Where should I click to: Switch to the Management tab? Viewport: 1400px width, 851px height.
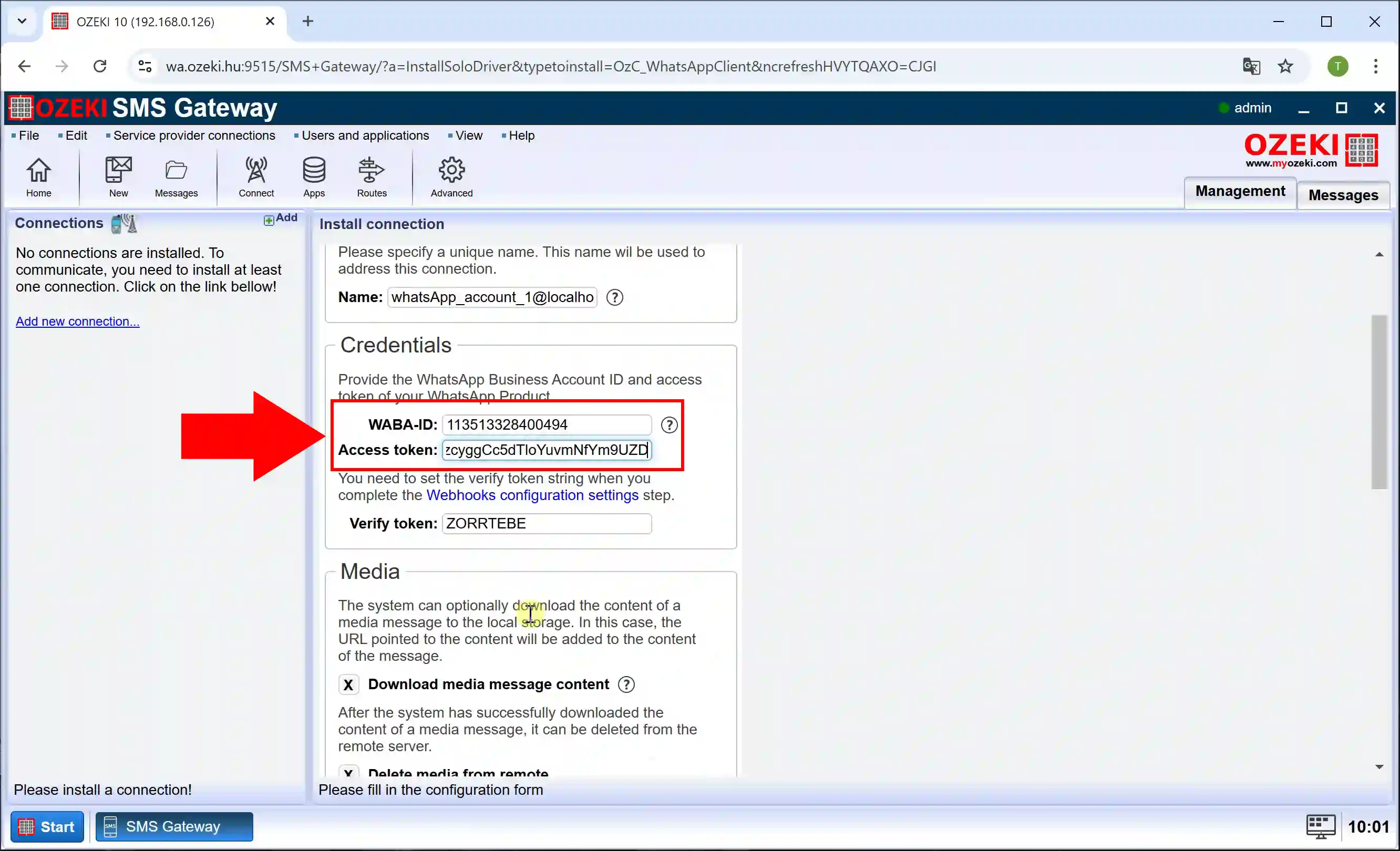click(x=1240, y=191)
